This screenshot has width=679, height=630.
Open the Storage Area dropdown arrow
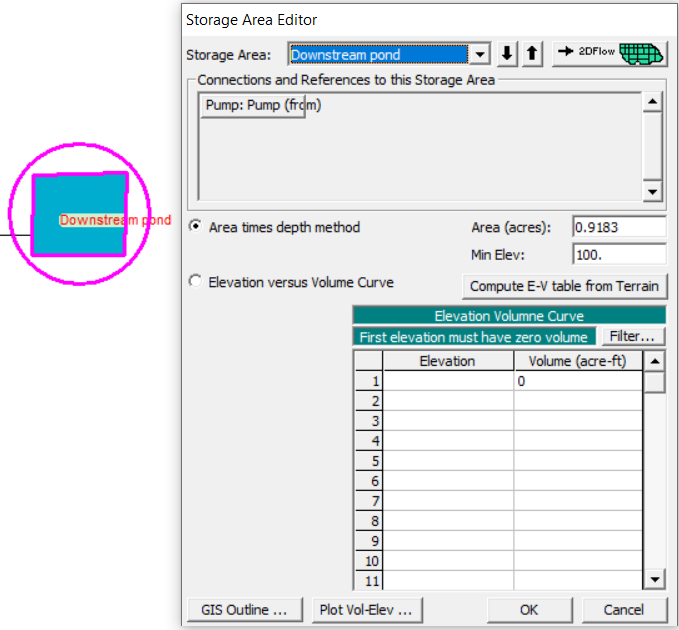pos(480,55)
